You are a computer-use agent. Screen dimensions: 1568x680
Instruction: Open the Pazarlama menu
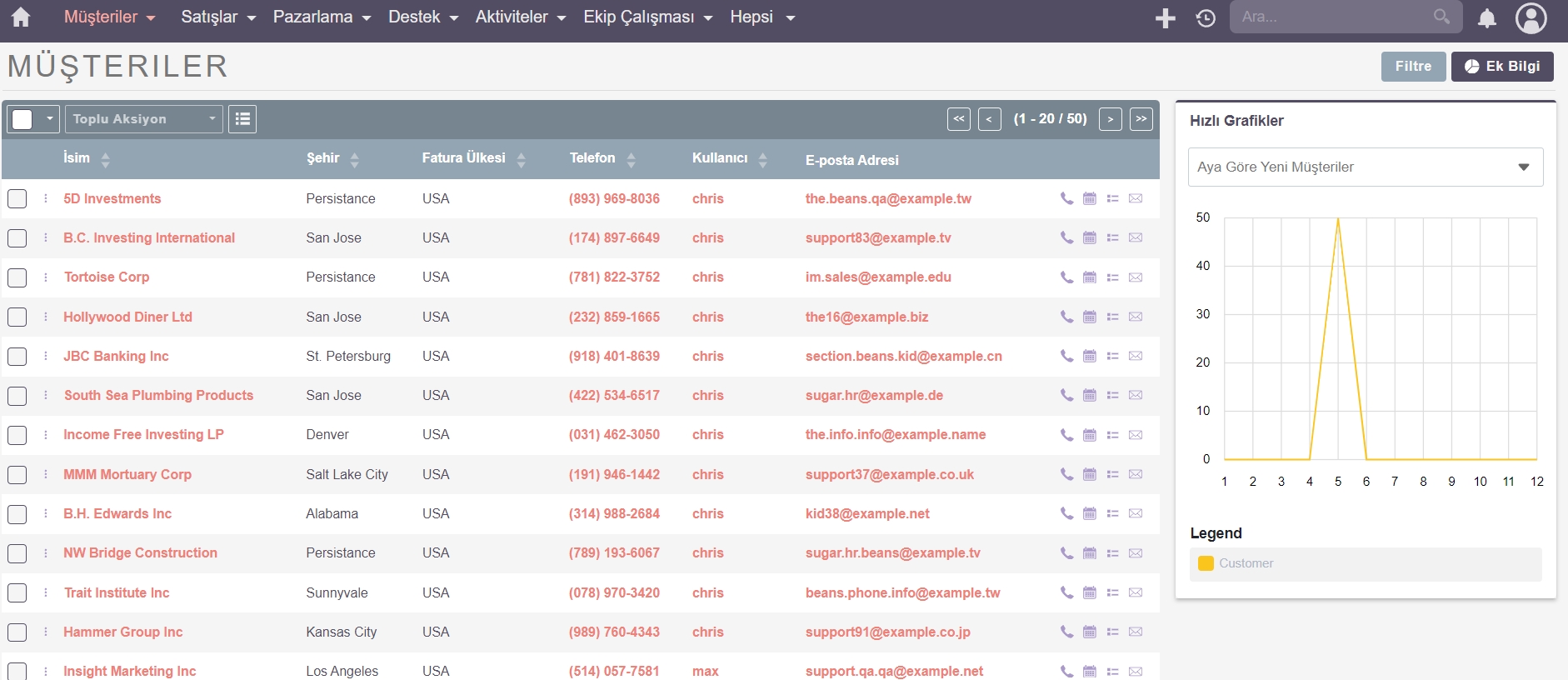(x=322, y=17)
